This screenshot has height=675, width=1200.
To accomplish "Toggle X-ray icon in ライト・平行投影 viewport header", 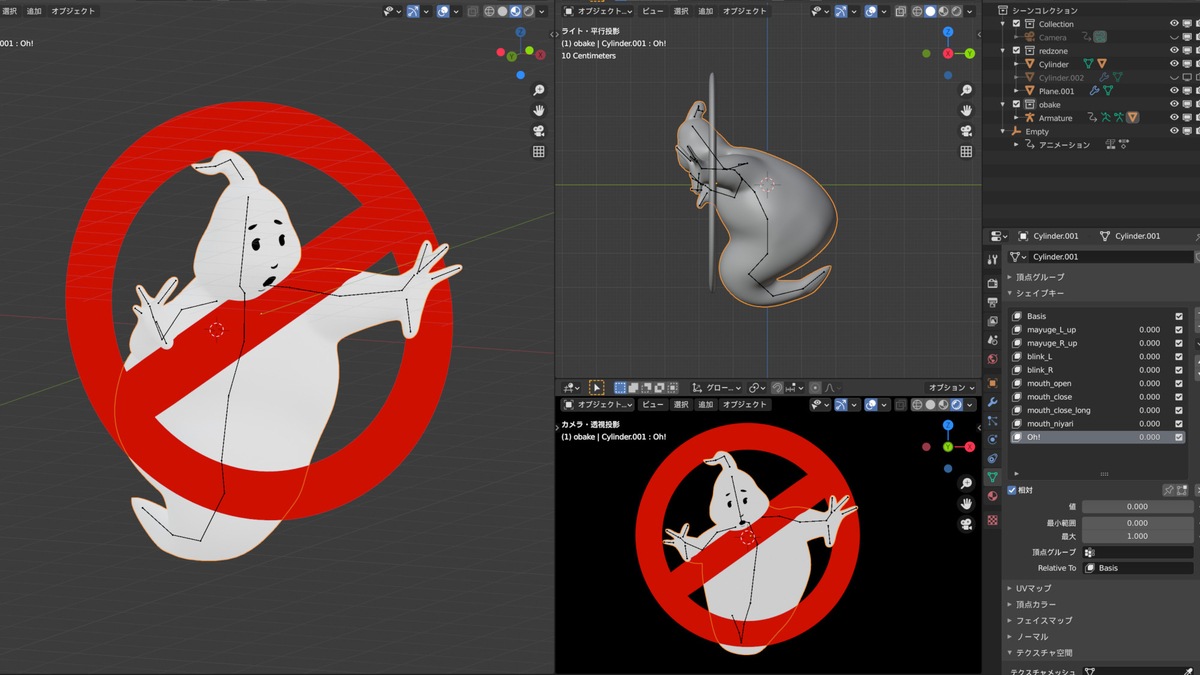I will tap(901, 11).
